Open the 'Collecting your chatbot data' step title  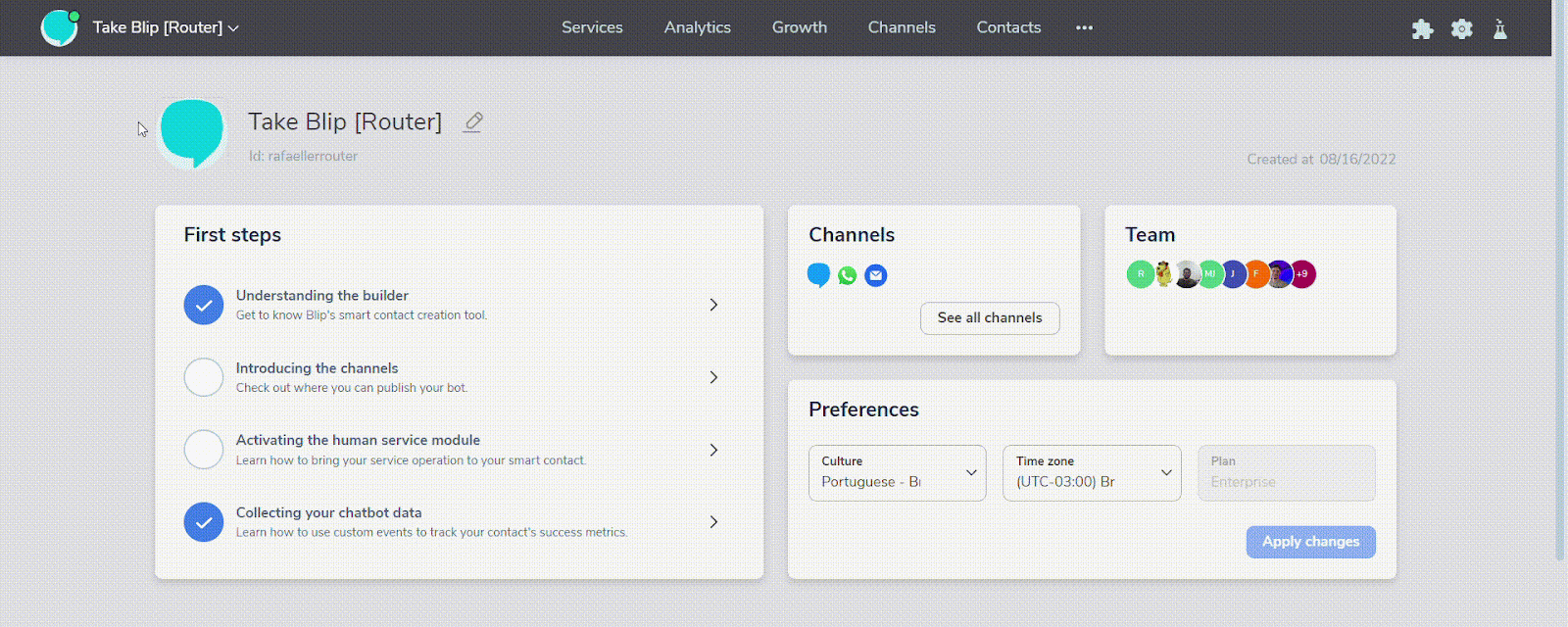click(x=329, y=512)
